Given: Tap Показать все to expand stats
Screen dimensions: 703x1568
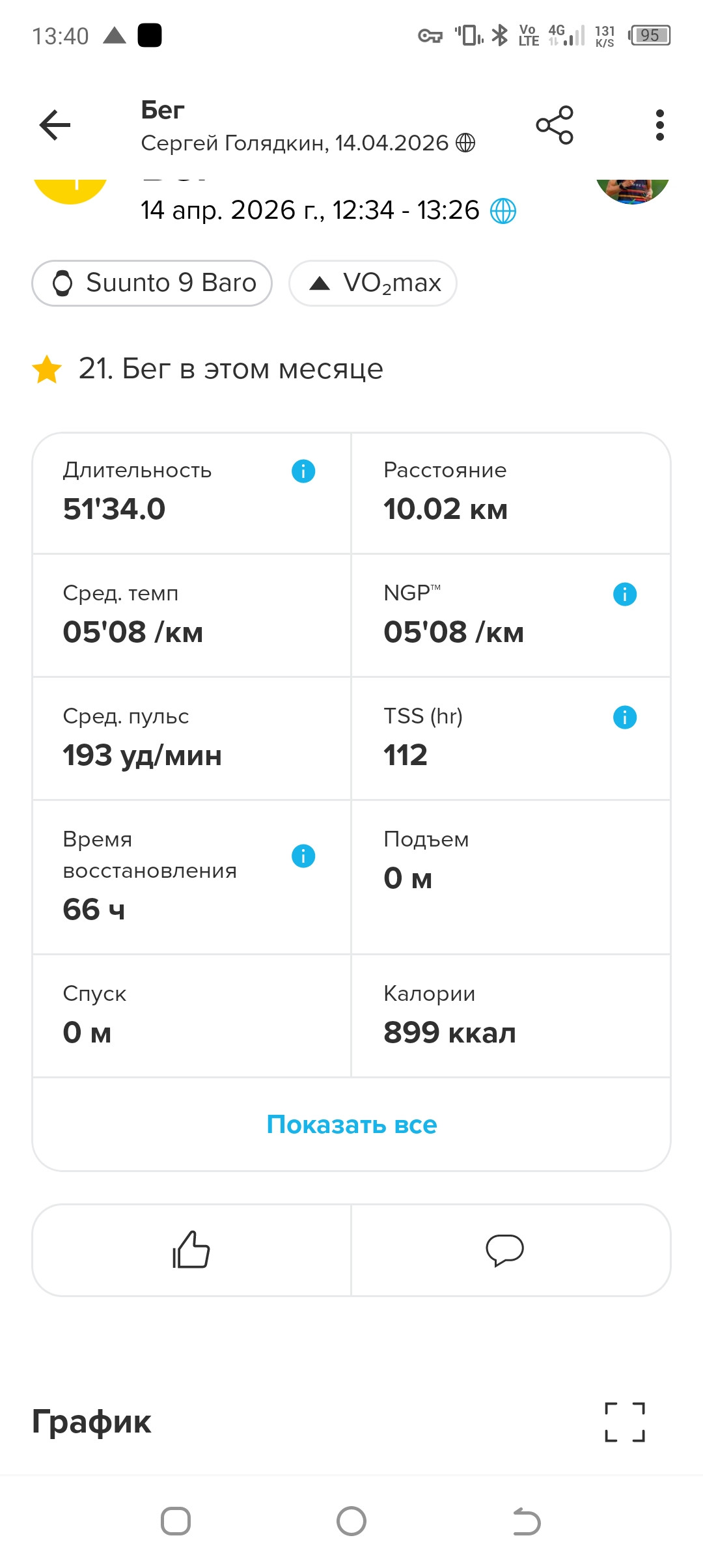Looking at the screenshot, I should point(351,1125).
